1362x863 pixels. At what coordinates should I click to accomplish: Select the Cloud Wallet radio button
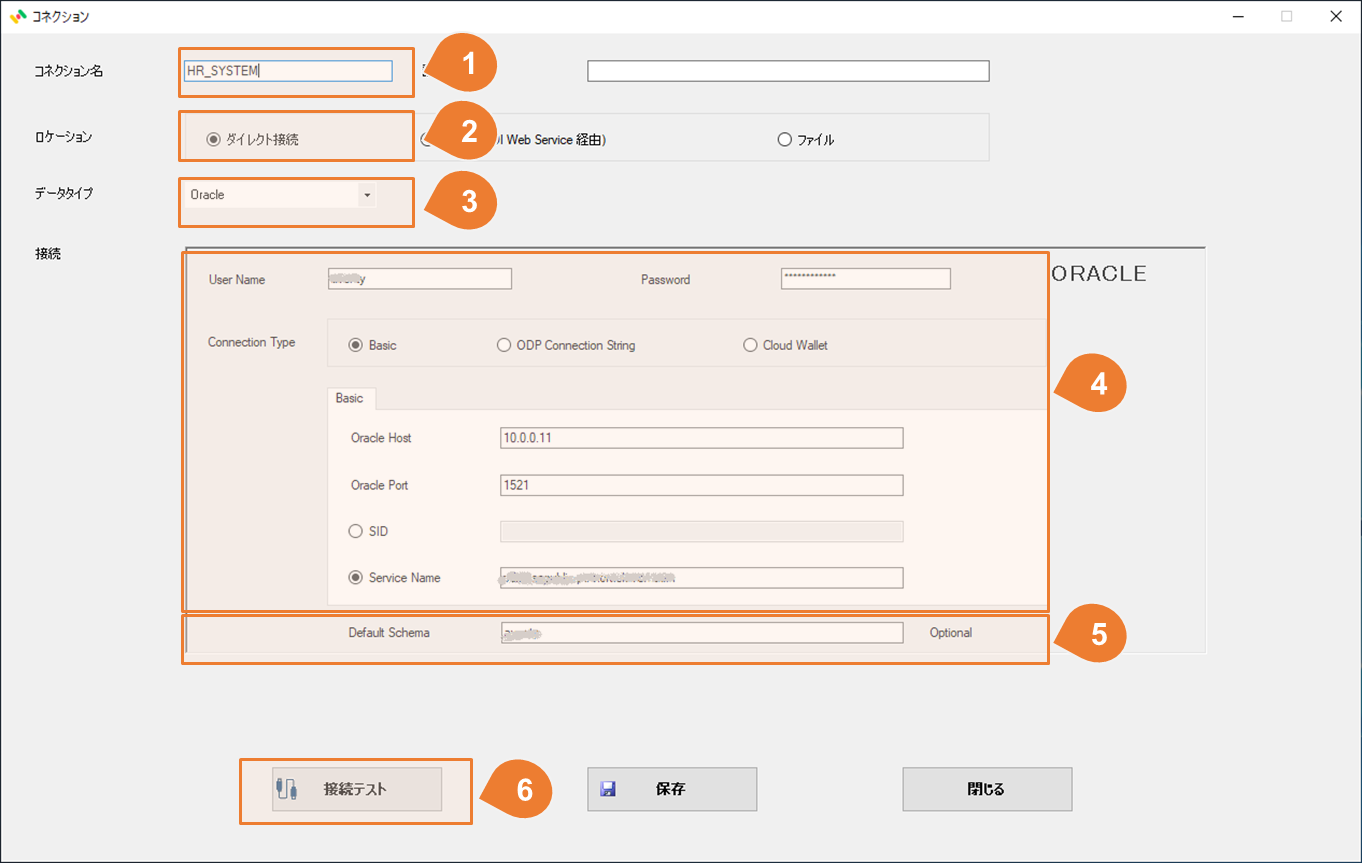point(786,345)
